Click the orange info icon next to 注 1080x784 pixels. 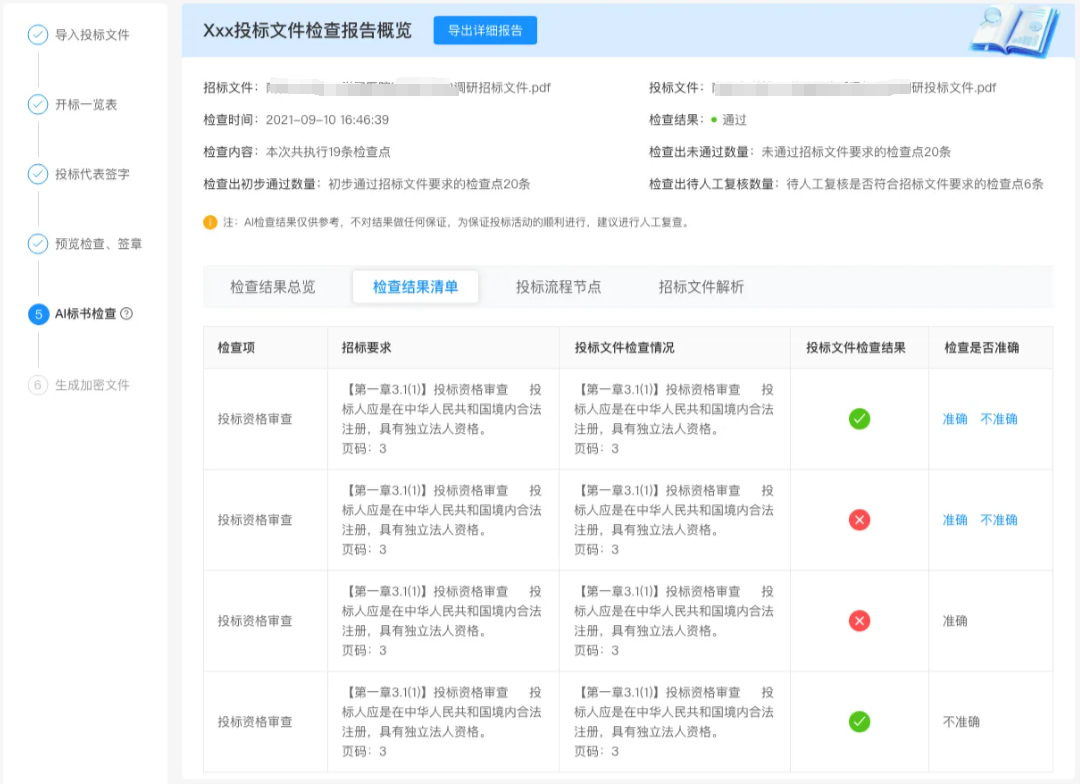[x=210, y=222]
